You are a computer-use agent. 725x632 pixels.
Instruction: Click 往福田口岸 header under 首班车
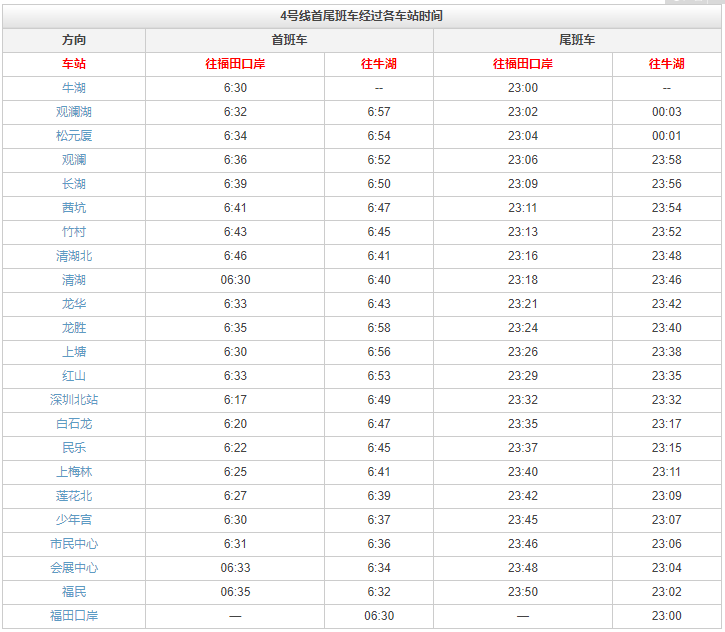235,64
